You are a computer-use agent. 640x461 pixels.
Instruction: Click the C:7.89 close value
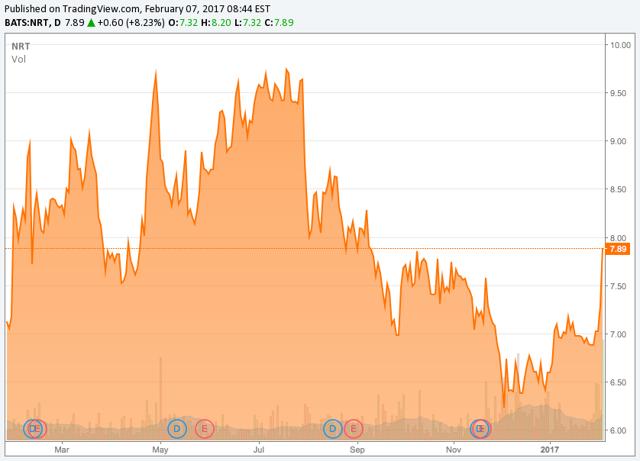pos(279,22)
